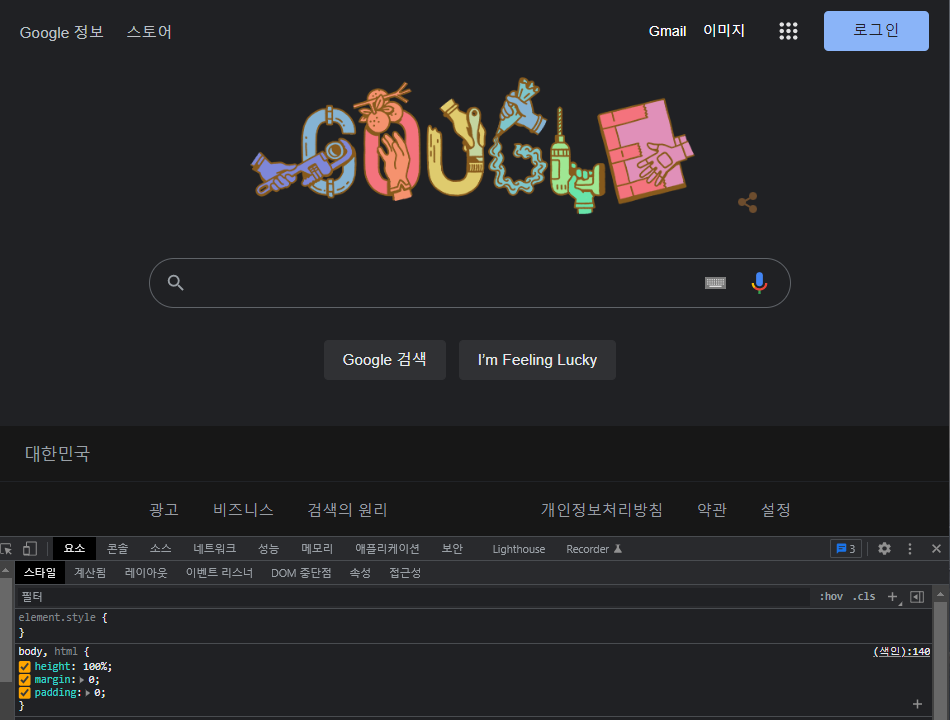Image resolution: width=950 pixels, height=720 pixels.
Task: Toggle computed styles sidebar icon
Action: (x=917, y=597)
